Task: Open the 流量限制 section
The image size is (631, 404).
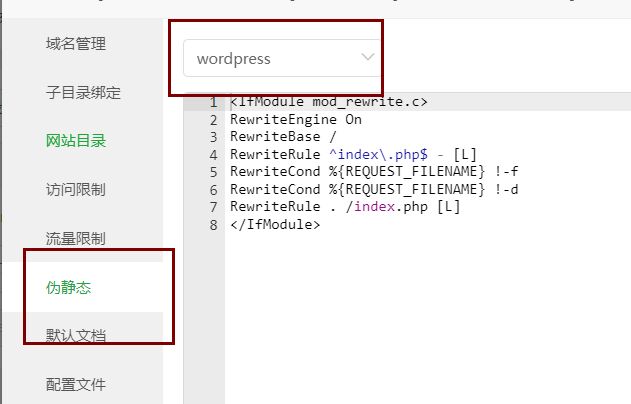Action: click(x=75, y=239)
